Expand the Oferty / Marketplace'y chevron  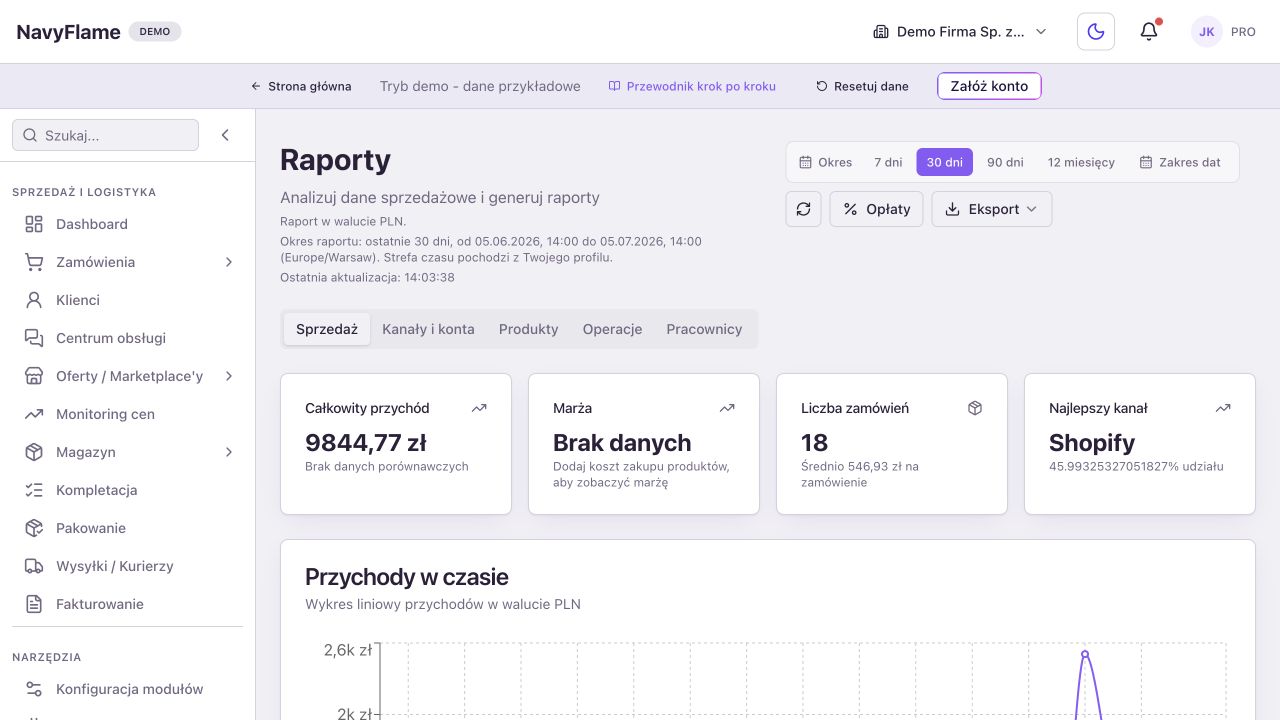tap(229, 376)
